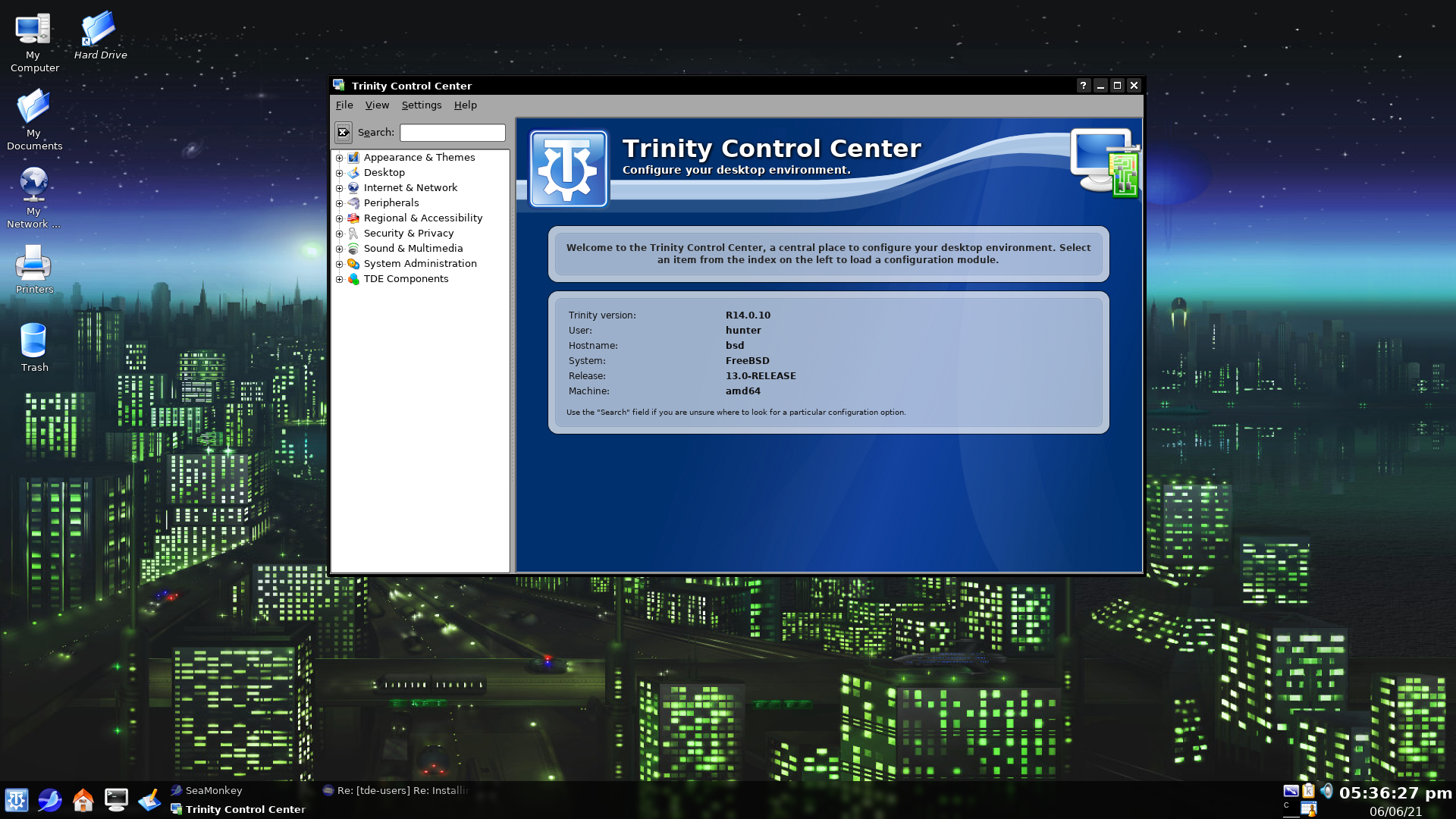
Task: Expand the Appearance & Themes tree node
Action: (x=340, y=158)
